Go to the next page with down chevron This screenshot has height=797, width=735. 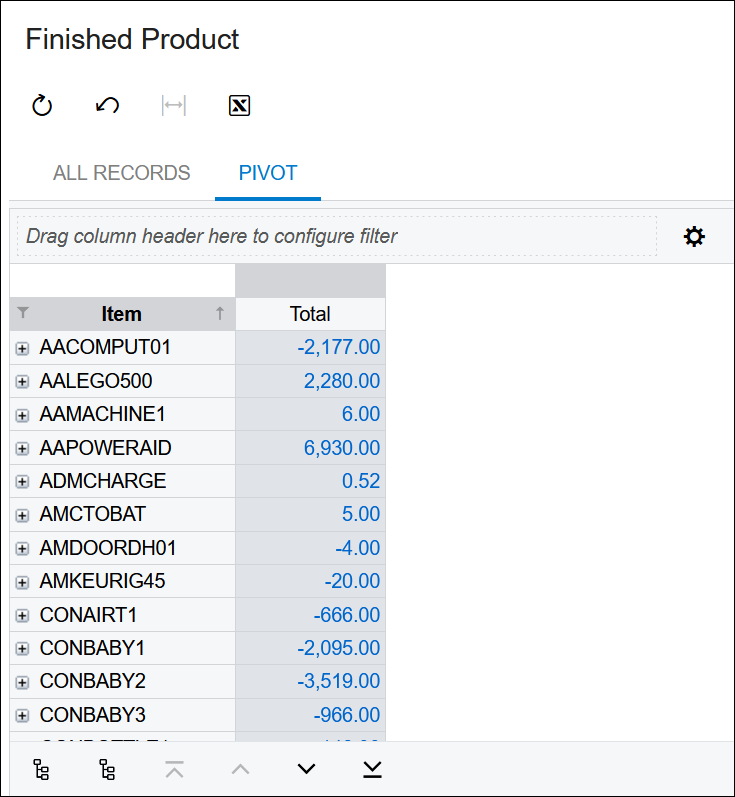(307, 769)
